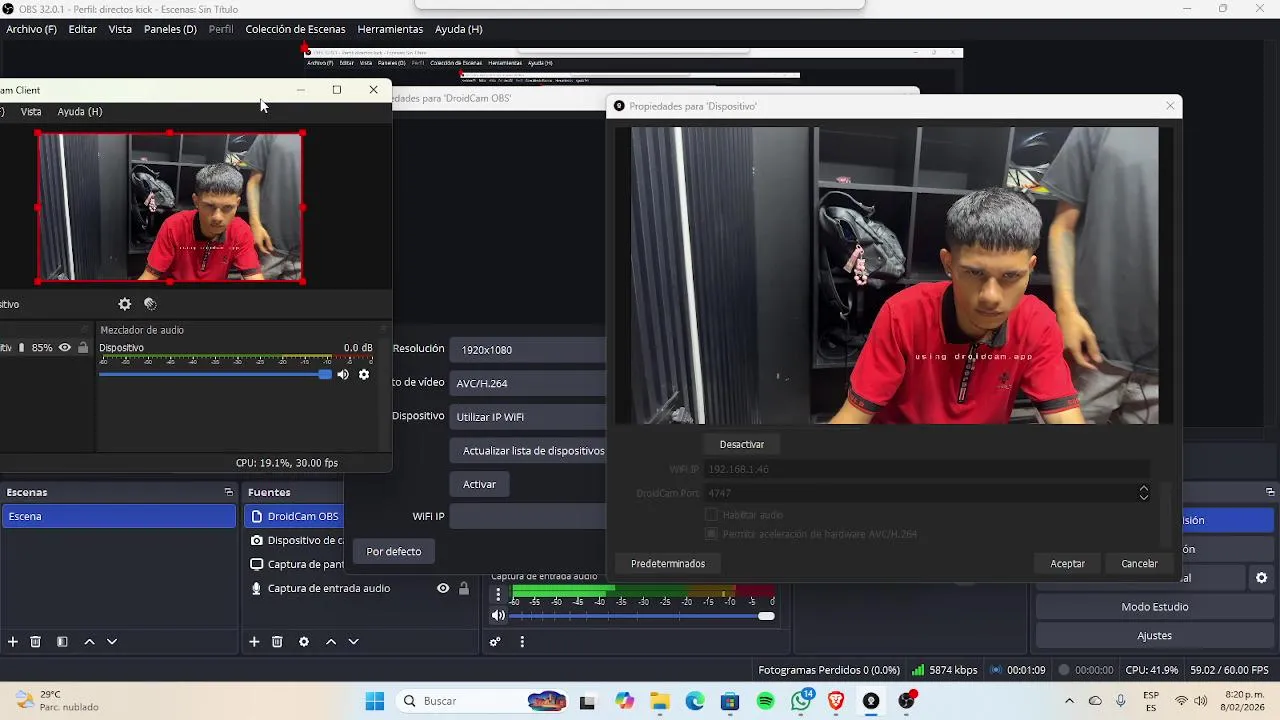Click Ajustes button
The image size is (1280, 720).
point(1155,636)
